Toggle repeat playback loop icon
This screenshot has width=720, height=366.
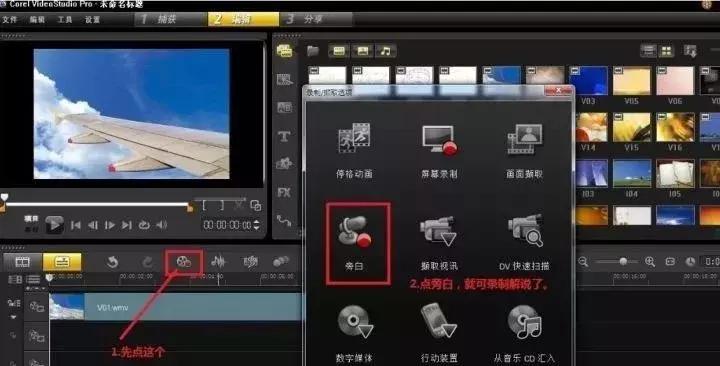pyautogui.click(x=144, y=225)
